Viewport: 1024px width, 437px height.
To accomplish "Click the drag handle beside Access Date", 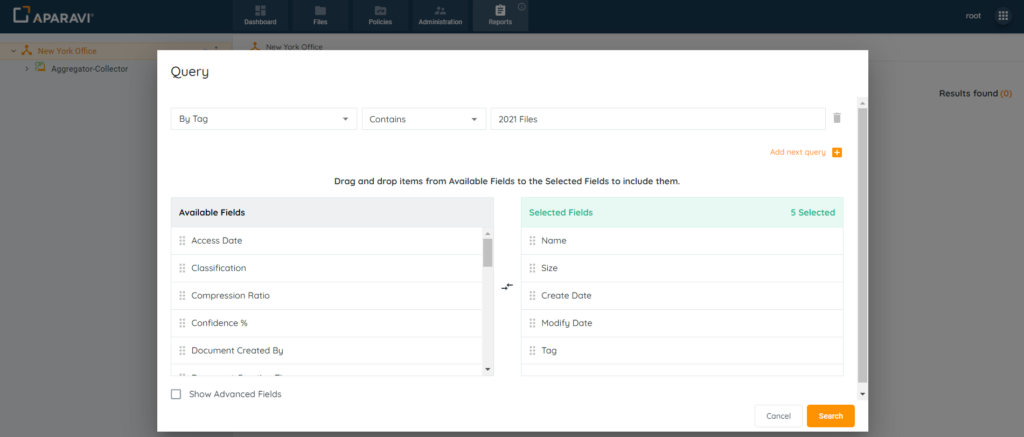I will tap(182, 240).
